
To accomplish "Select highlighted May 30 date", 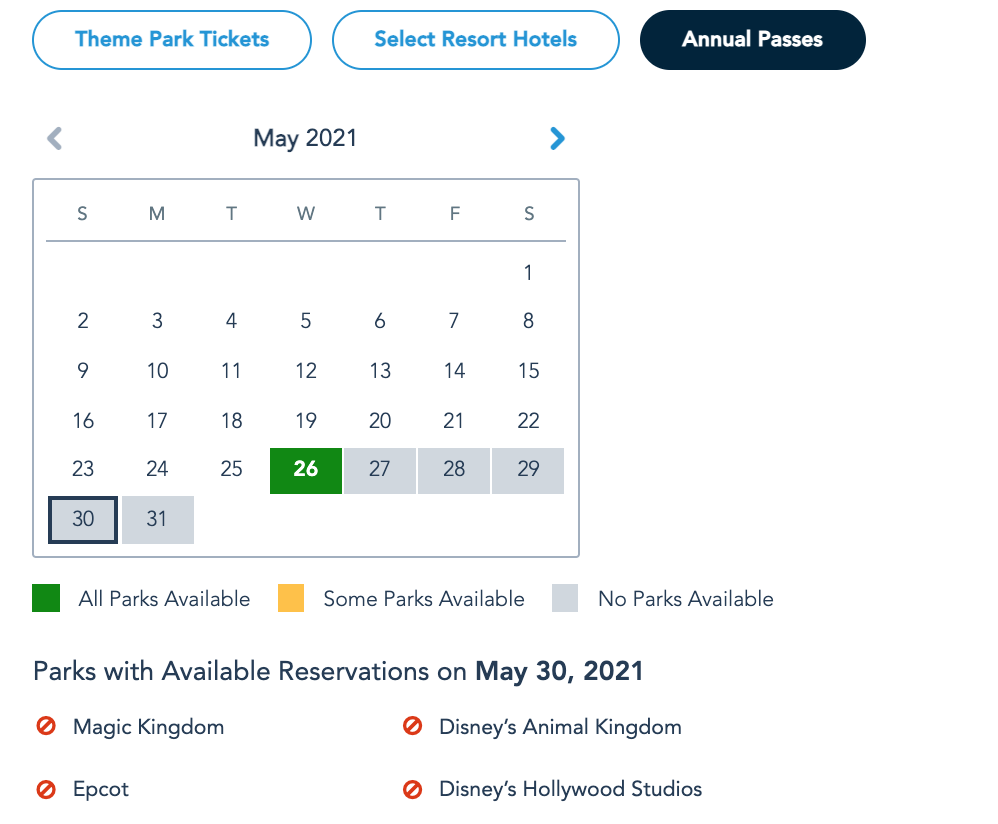I will (83, 520).
